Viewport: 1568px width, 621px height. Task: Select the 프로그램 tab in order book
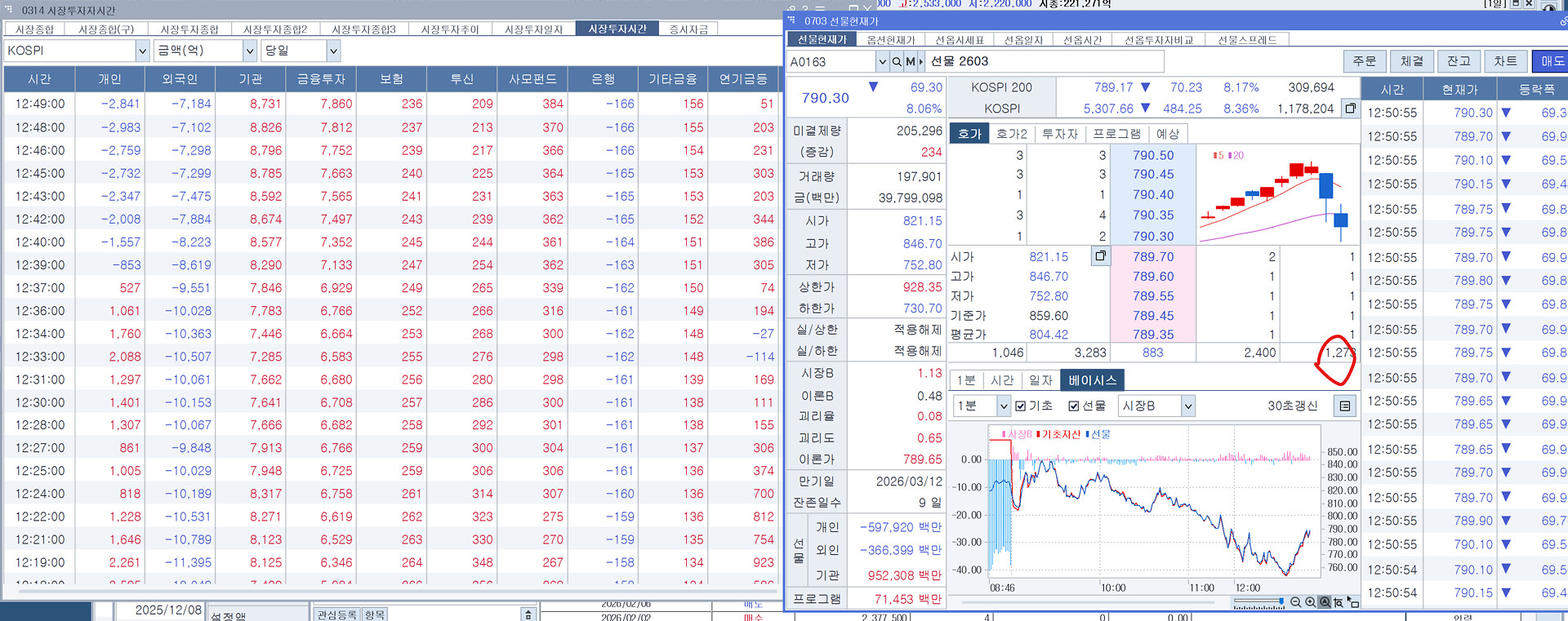click(x=1116, y=134)
